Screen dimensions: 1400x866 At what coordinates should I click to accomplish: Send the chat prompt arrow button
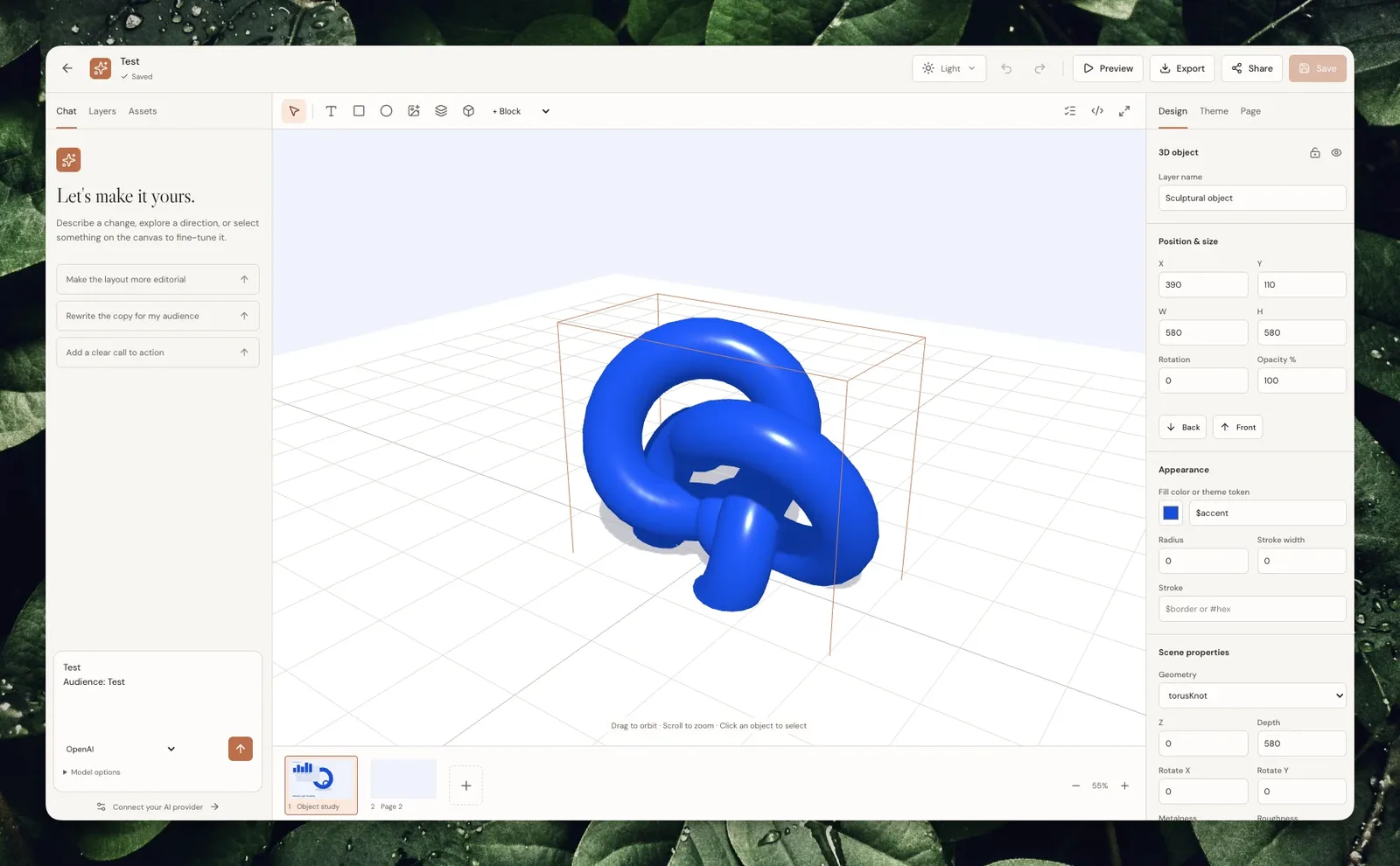coord(241,749)
